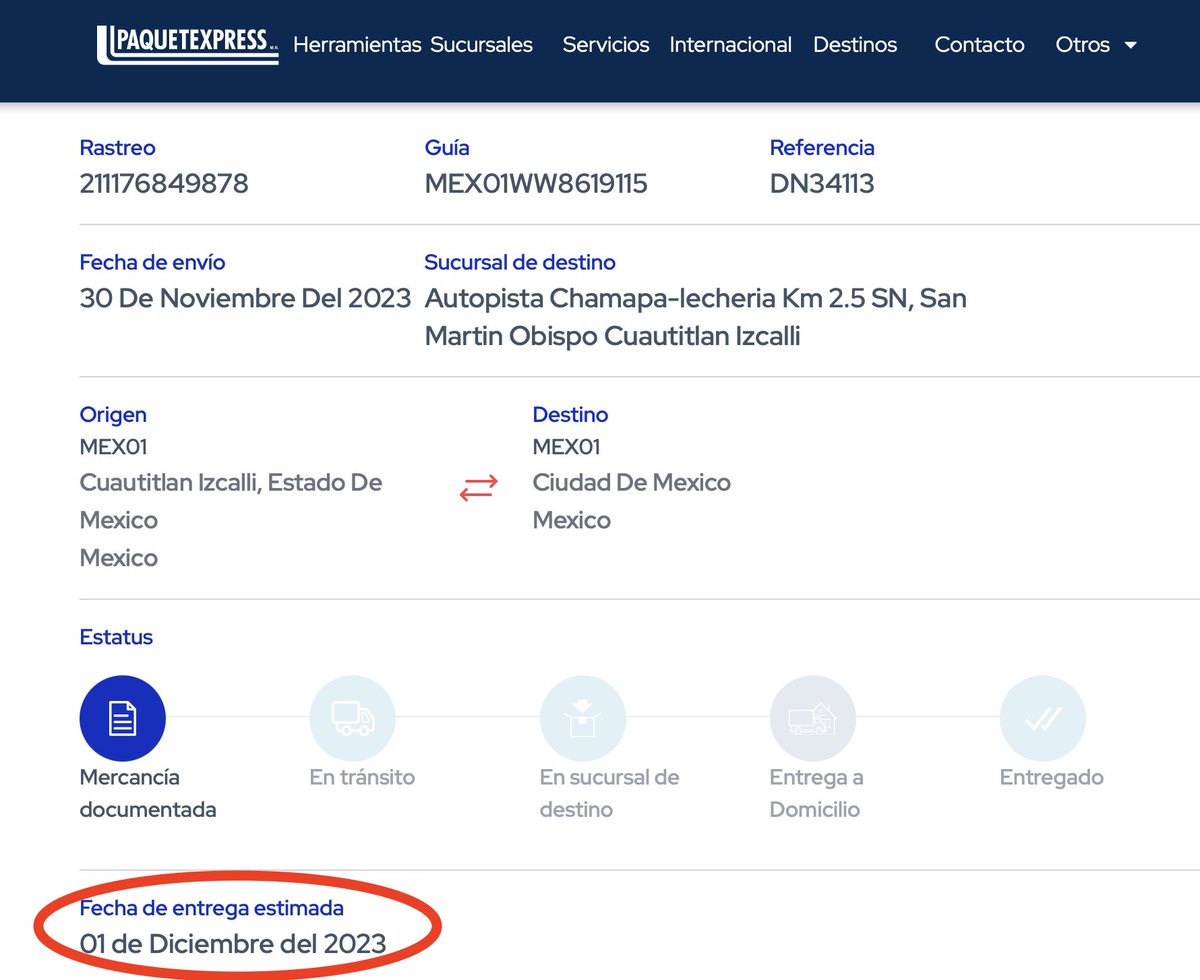The width and height of the screenshot is (1200, 980).
Task: Click the En sucursal de destino label
Action: pyautogui.click(x=609, y=794)
